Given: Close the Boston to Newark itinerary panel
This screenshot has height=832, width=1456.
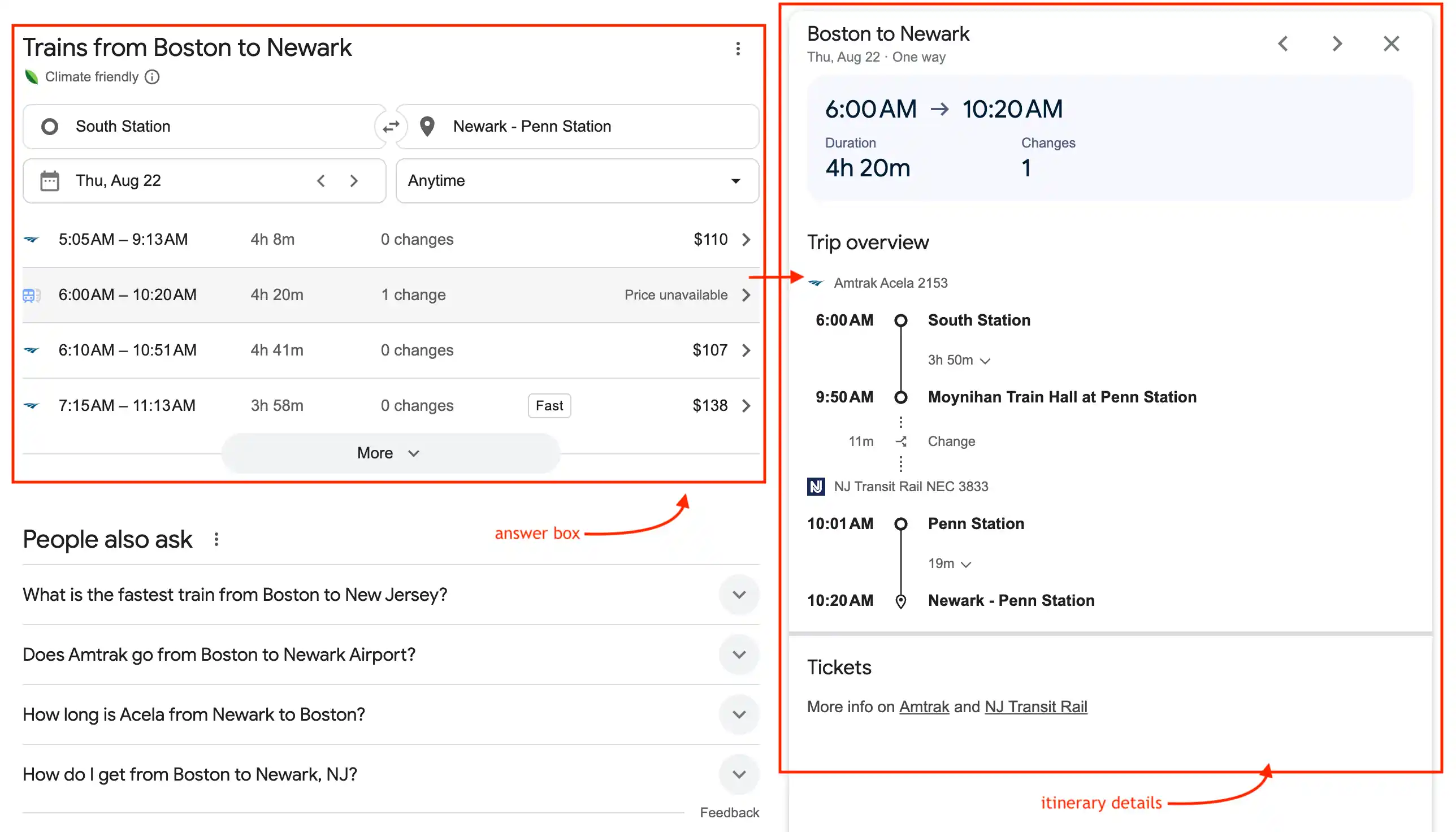Looking at the screenshot, I should coord(1391,44).
